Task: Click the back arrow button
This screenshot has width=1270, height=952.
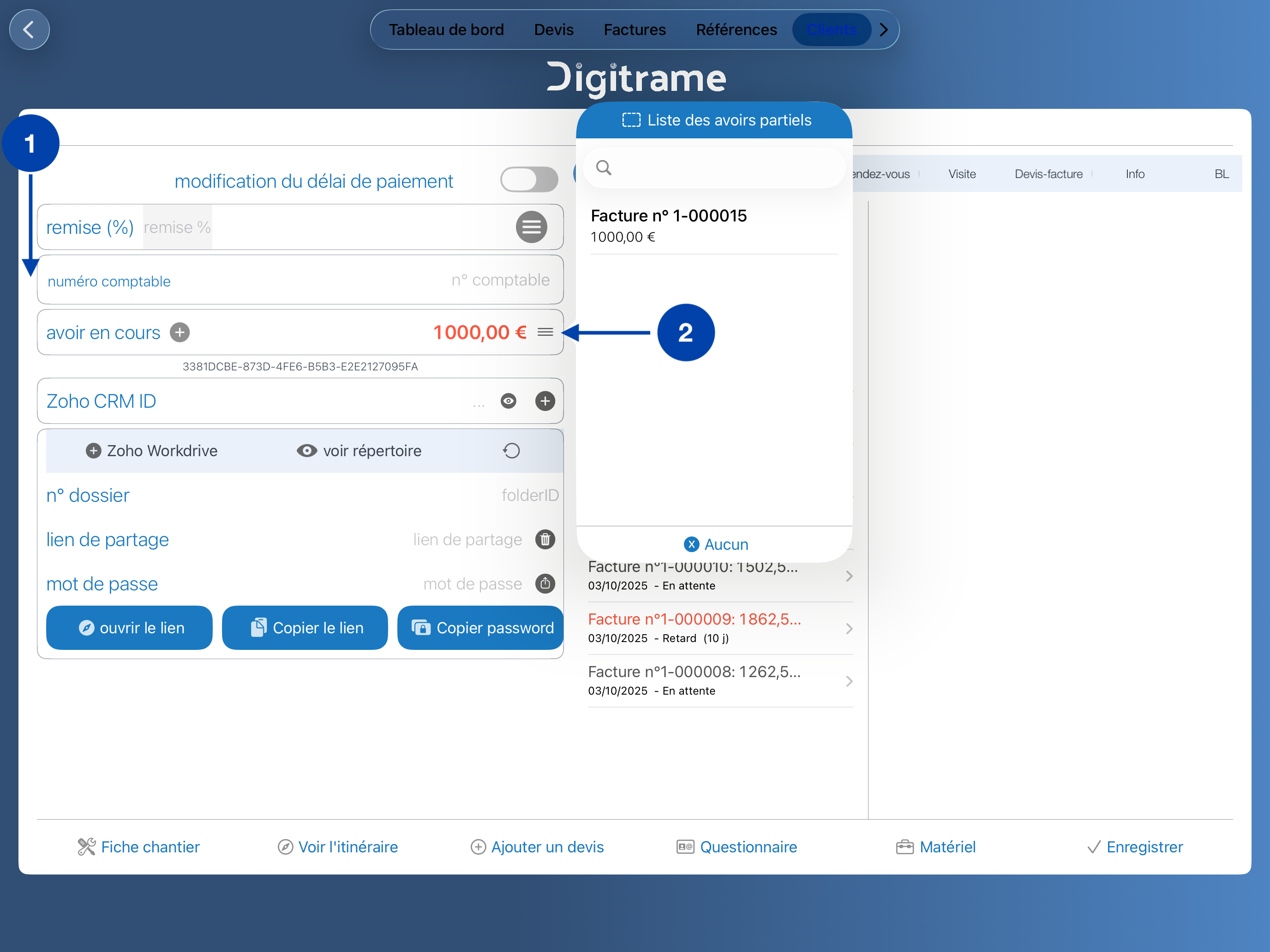Action: point(29,29)
